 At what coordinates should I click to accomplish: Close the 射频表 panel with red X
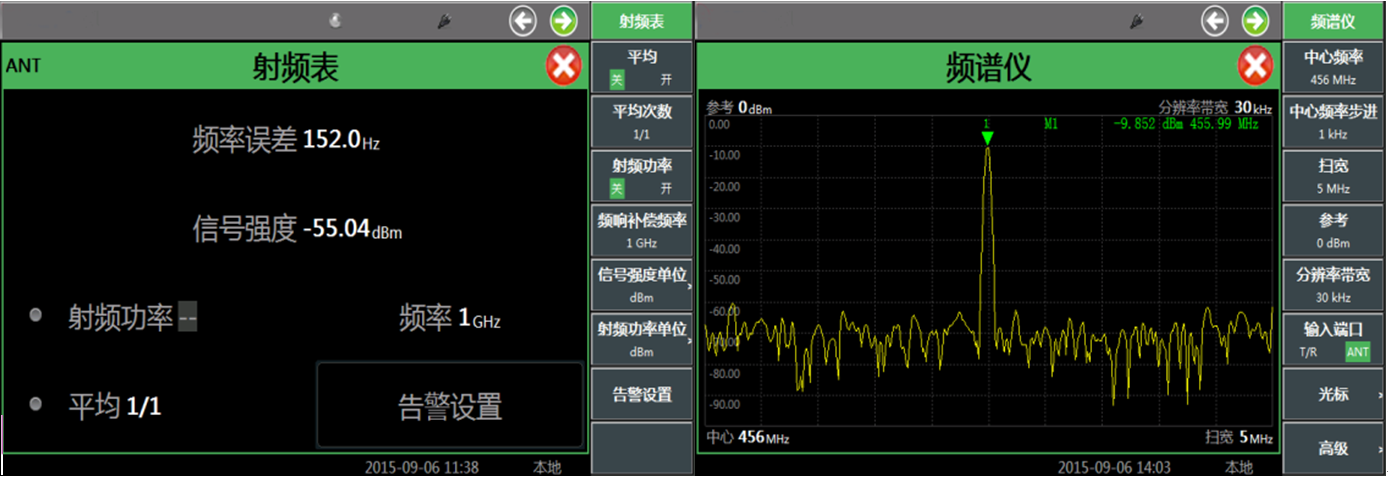(x=563, y=67)
